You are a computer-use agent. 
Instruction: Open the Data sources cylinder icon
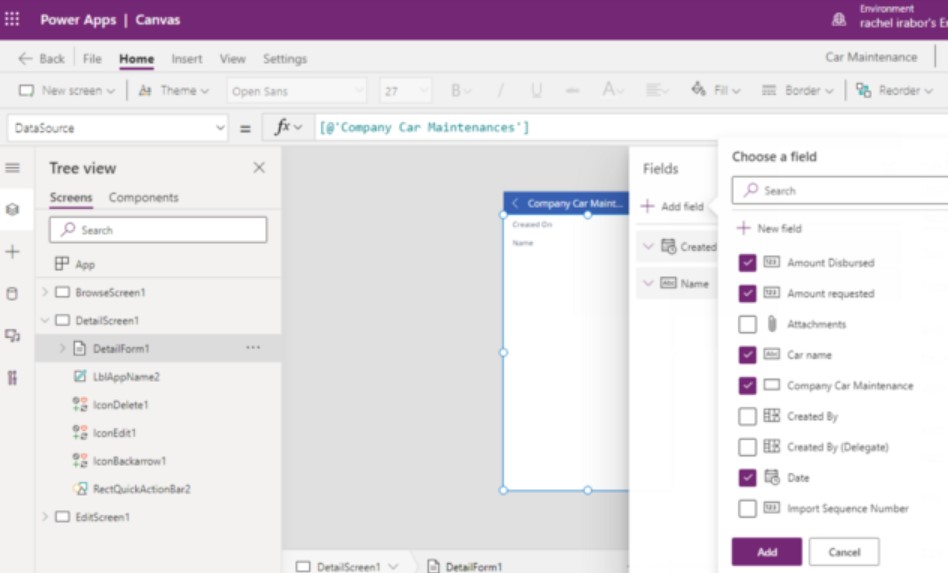[x=12, y=294]
